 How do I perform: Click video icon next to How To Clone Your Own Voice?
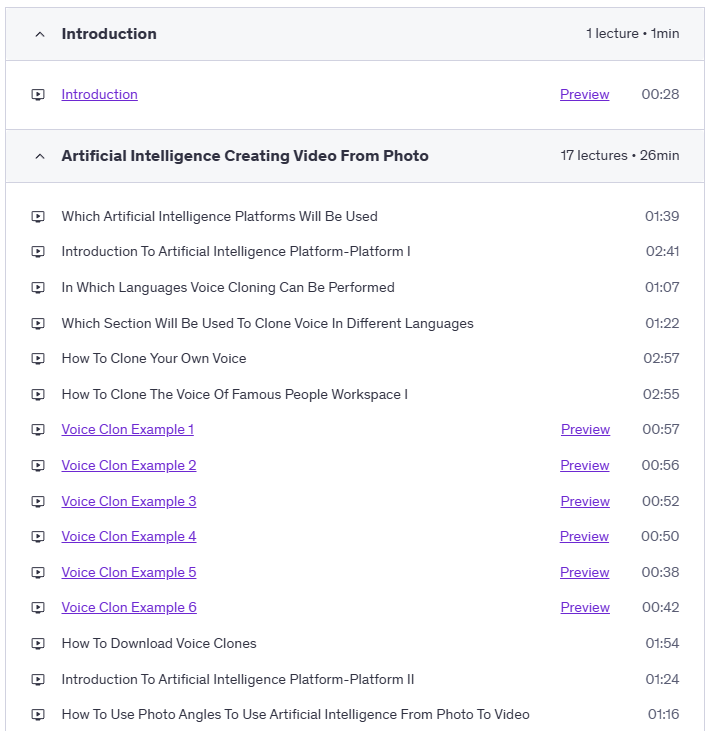tap(38, 359)
